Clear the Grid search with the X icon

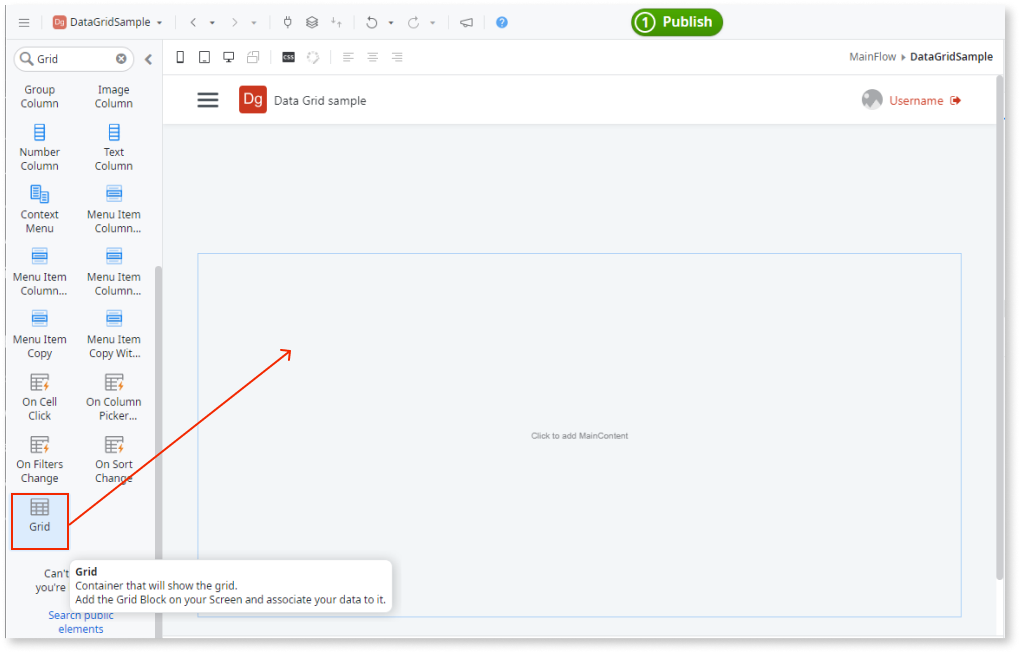click(123, 58)
